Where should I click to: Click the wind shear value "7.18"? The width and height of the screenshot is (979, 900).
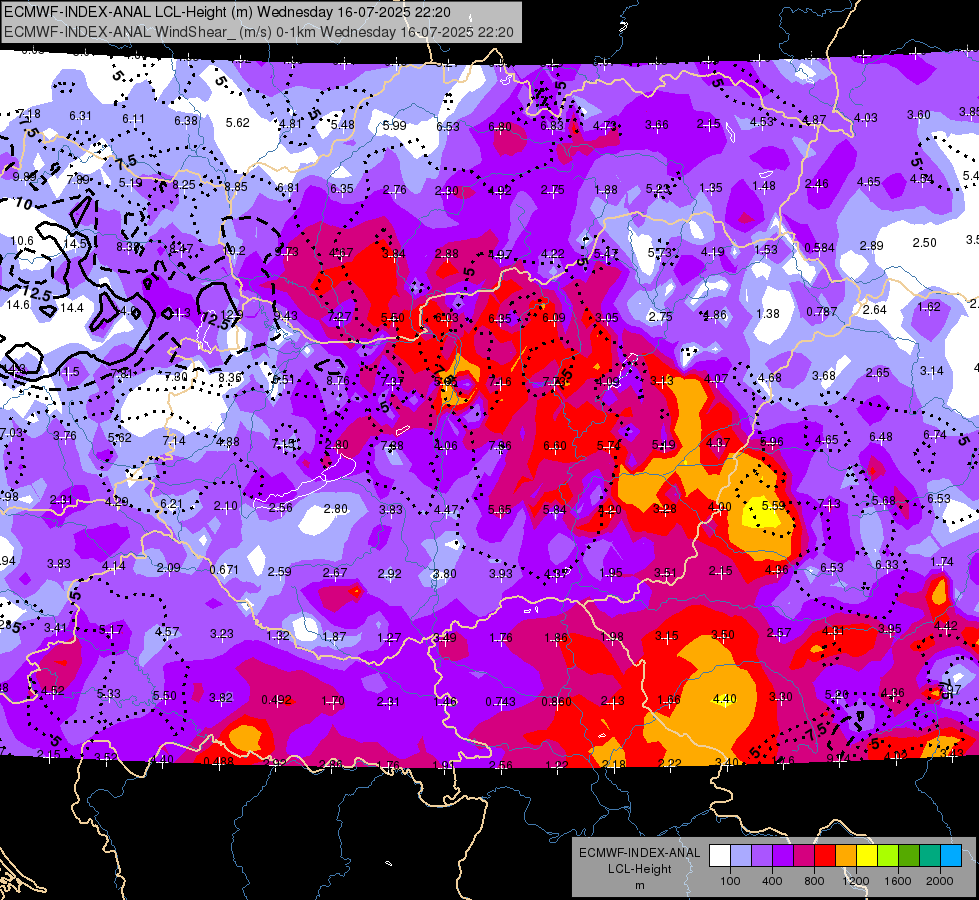pos(29,114)
